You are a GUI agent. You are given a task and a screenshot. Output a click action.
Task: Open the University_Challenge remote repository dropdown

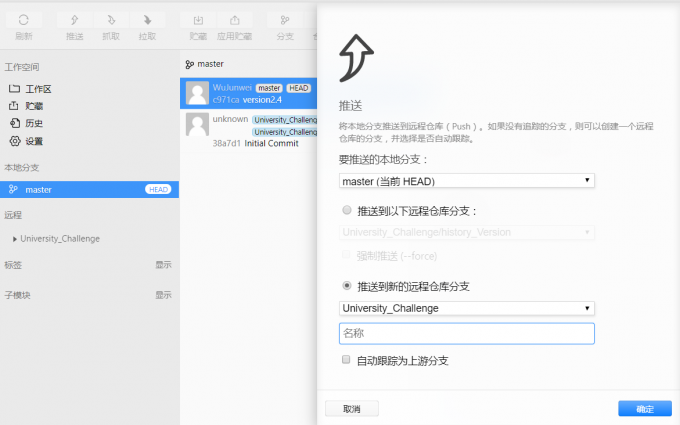click(467, 308)
